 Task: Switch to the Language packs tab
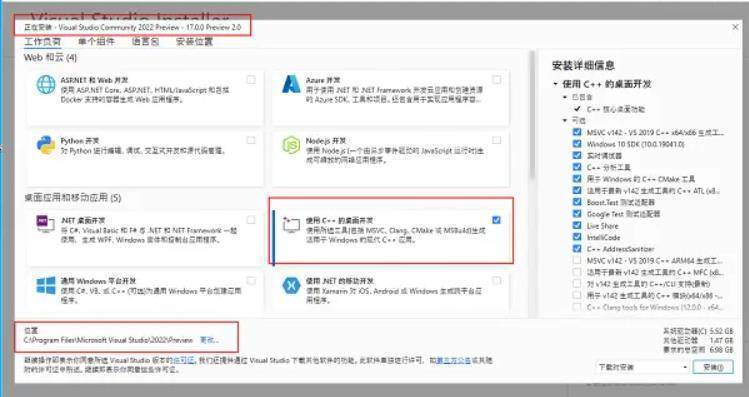click(146, 42)
